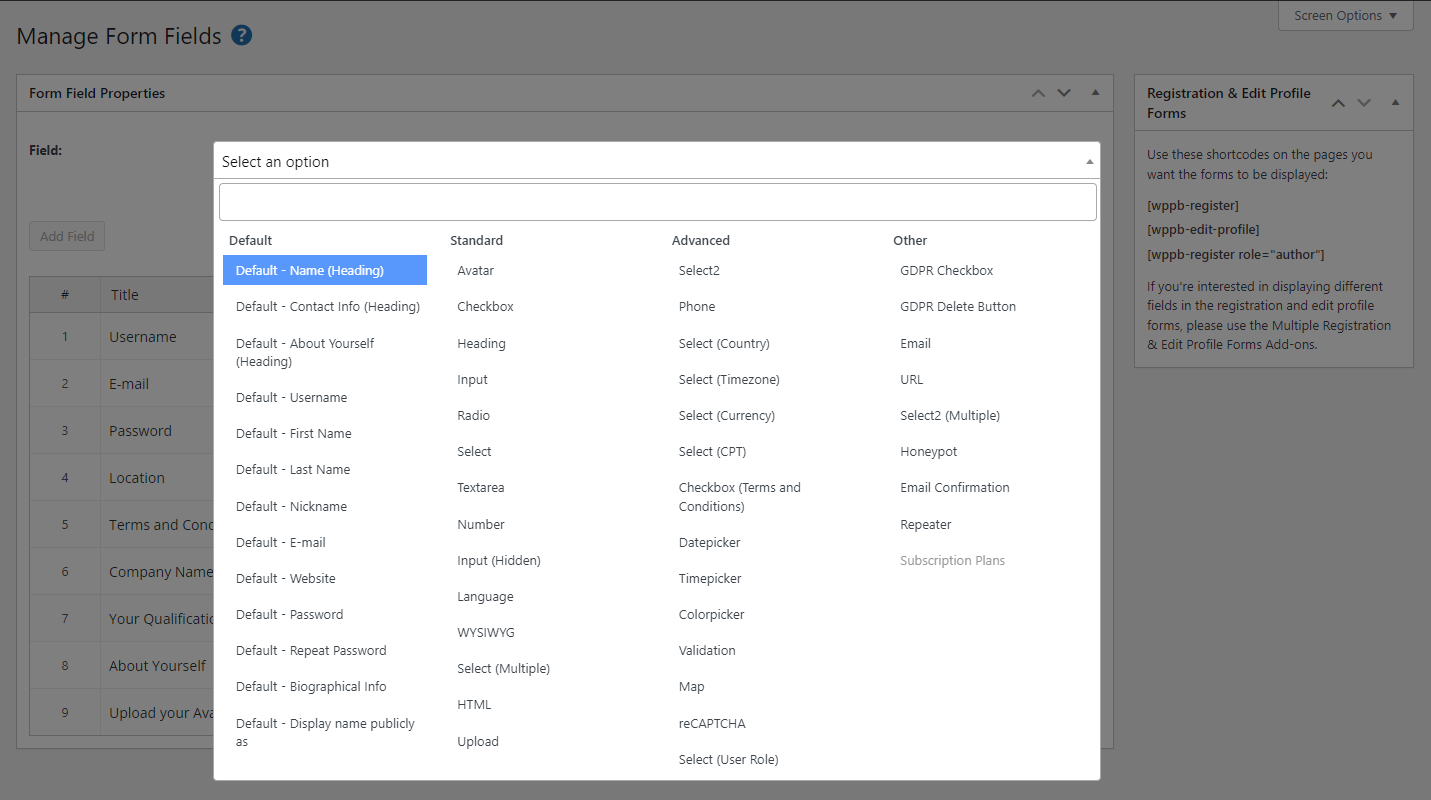Choose the Avatar field option
This screenshot has height=800, width=1431.
(476, 270)
